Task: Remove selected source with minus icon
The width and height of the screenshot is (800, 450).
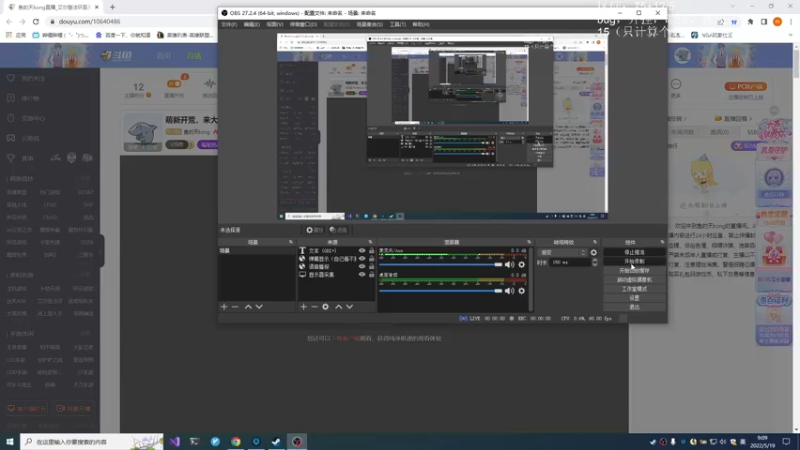Action: point(314,307)
